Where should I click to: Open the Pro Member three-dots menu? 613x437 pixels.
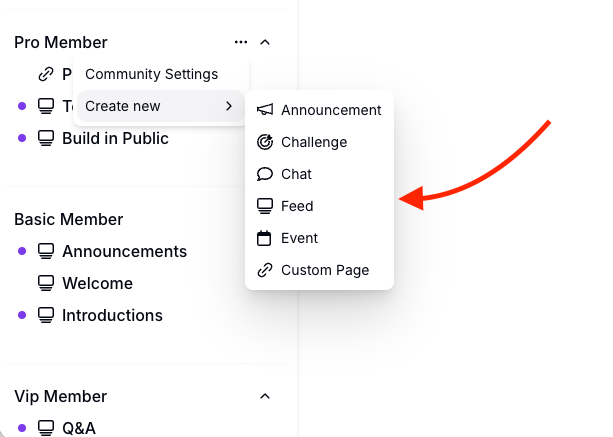(240, 42)
